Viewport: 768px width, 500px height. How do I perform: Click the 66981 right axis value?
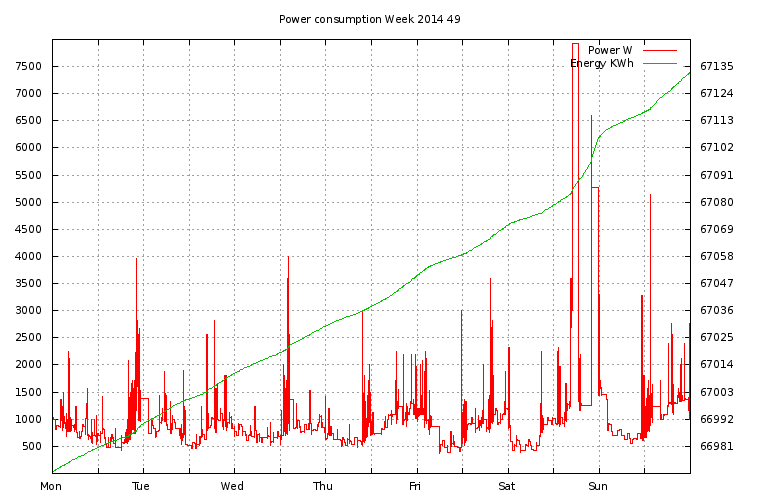tap(717, 446)
